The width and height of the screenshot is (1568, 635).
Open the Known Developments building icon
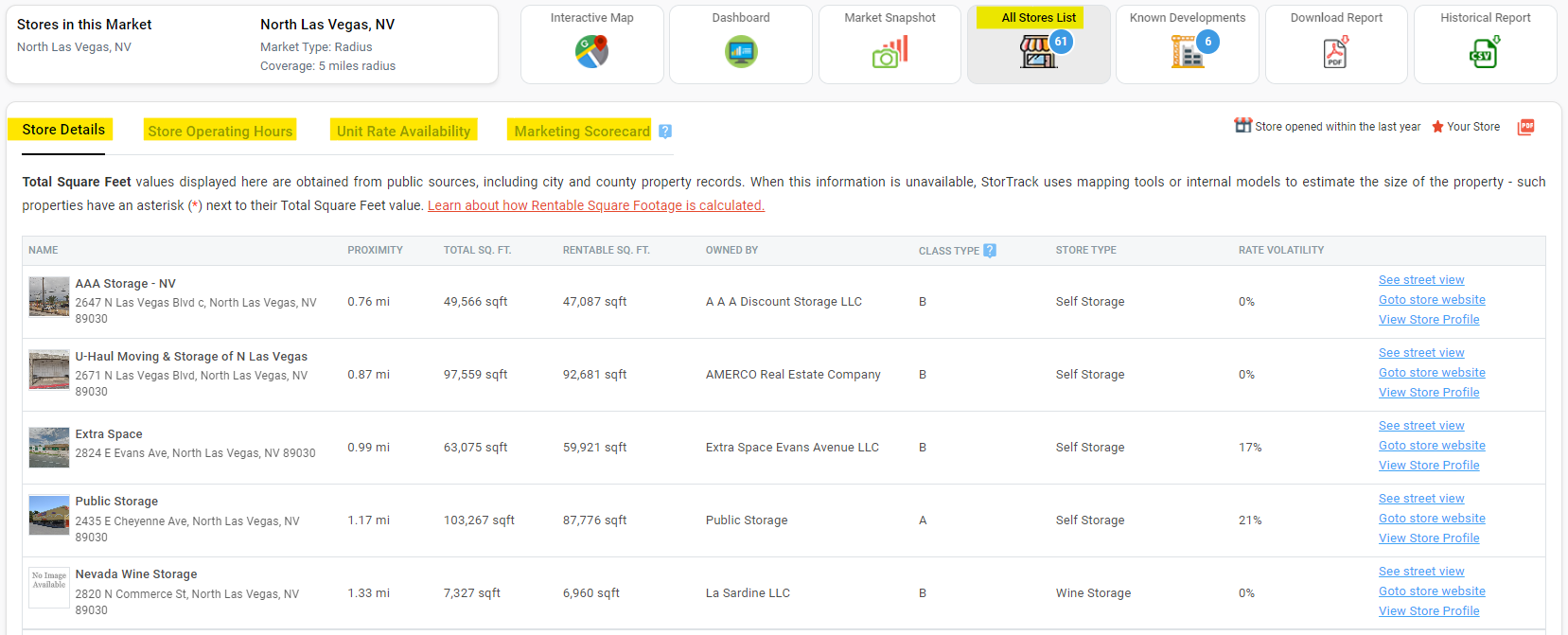(1187, 51)
